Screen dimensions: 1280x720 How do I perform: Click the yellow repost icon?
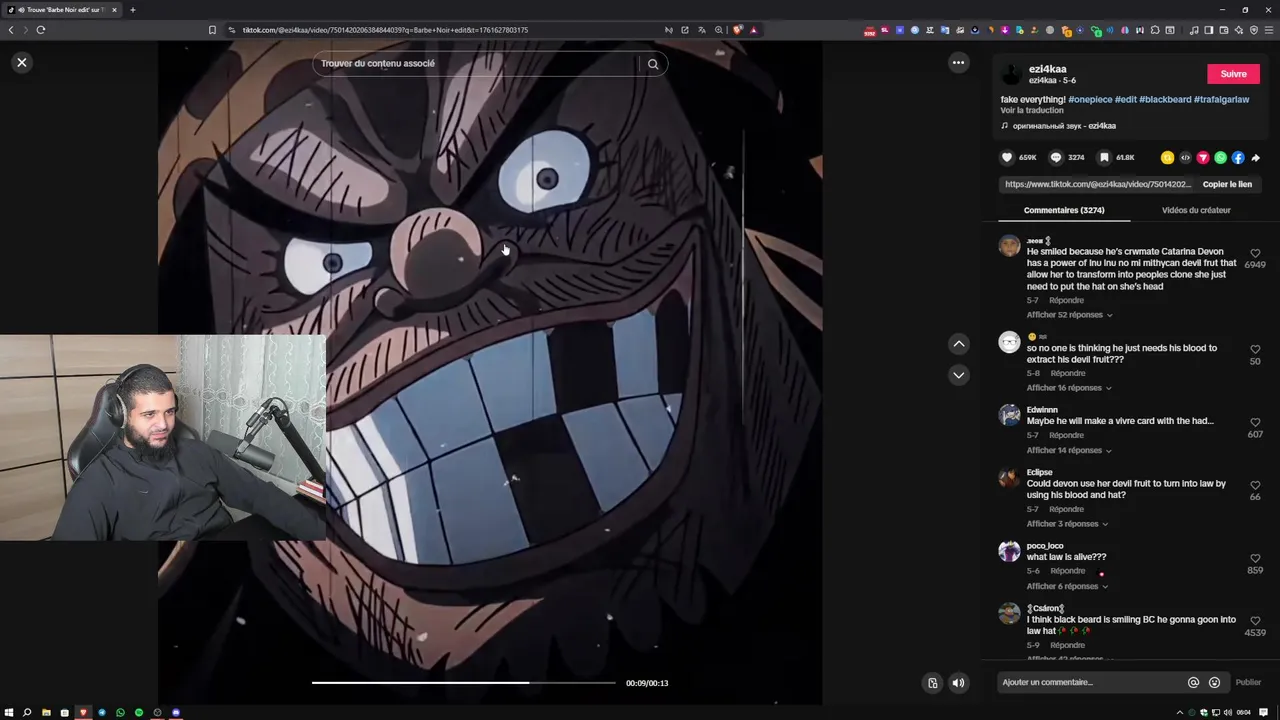click(x=1167, y=158)
